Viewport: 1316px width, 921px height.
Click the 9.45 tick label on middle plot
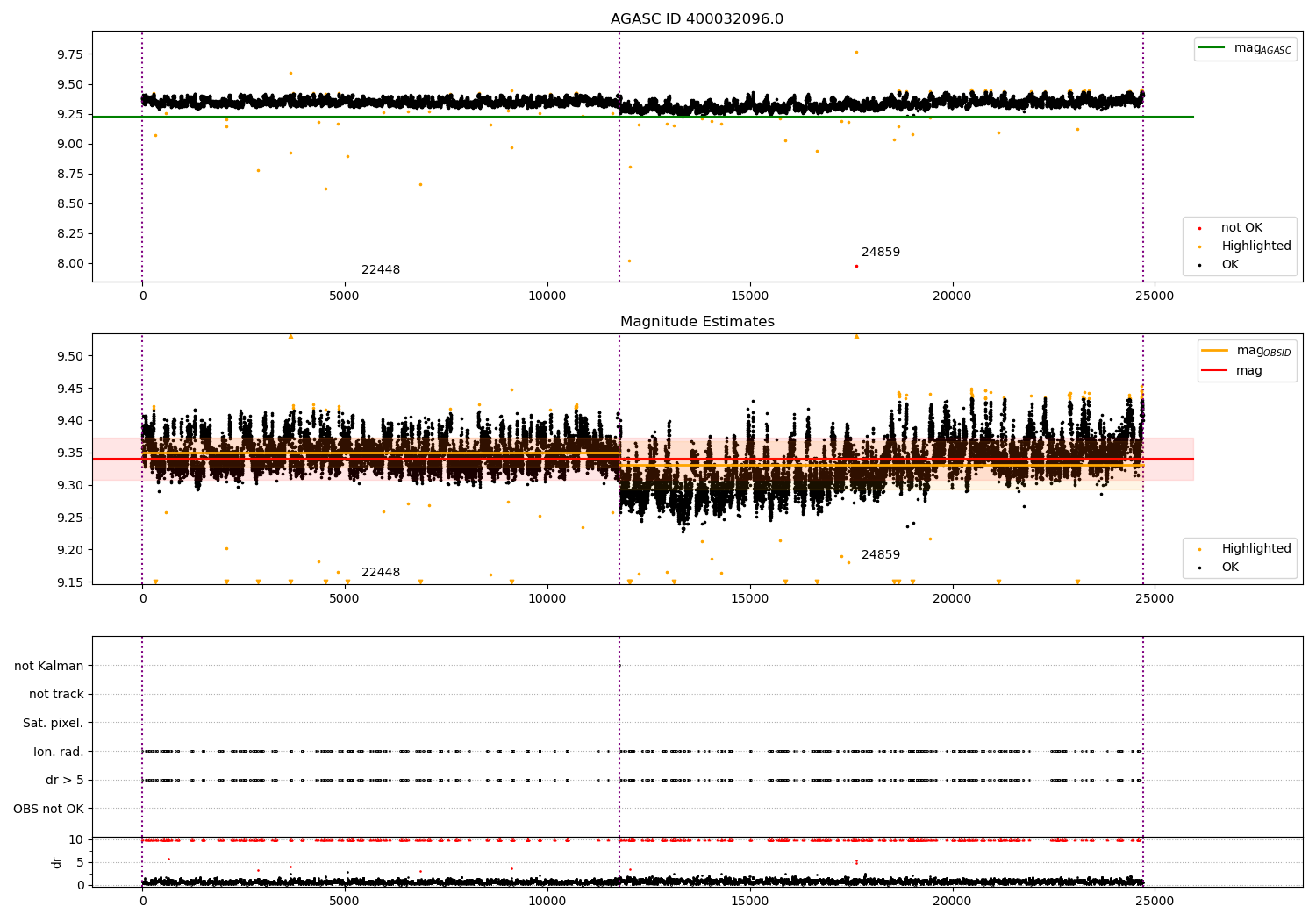[x=69, y=389]
